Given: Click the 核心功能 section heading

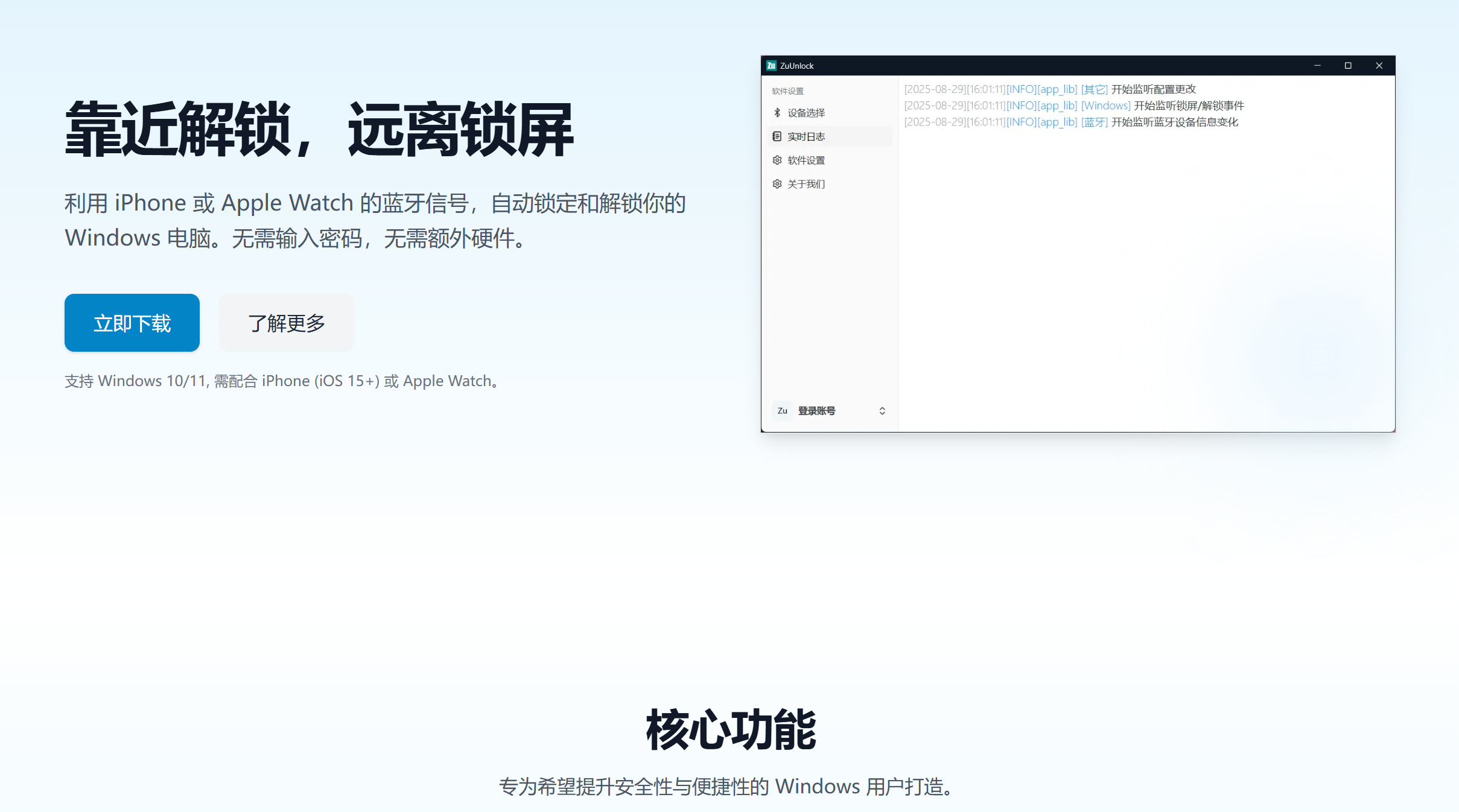Looking at the screenshot, I should 730,730.
